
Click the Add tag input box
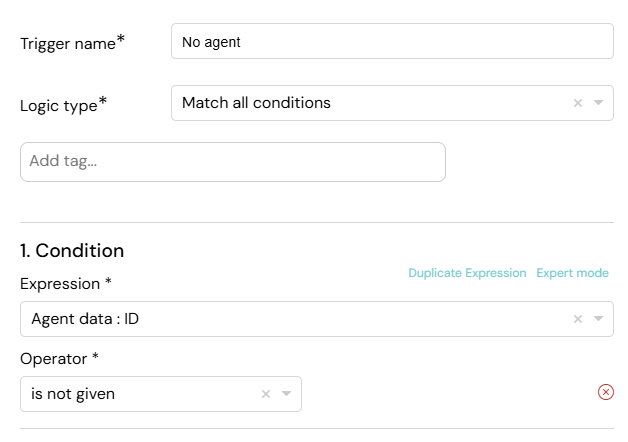[233, 162]
